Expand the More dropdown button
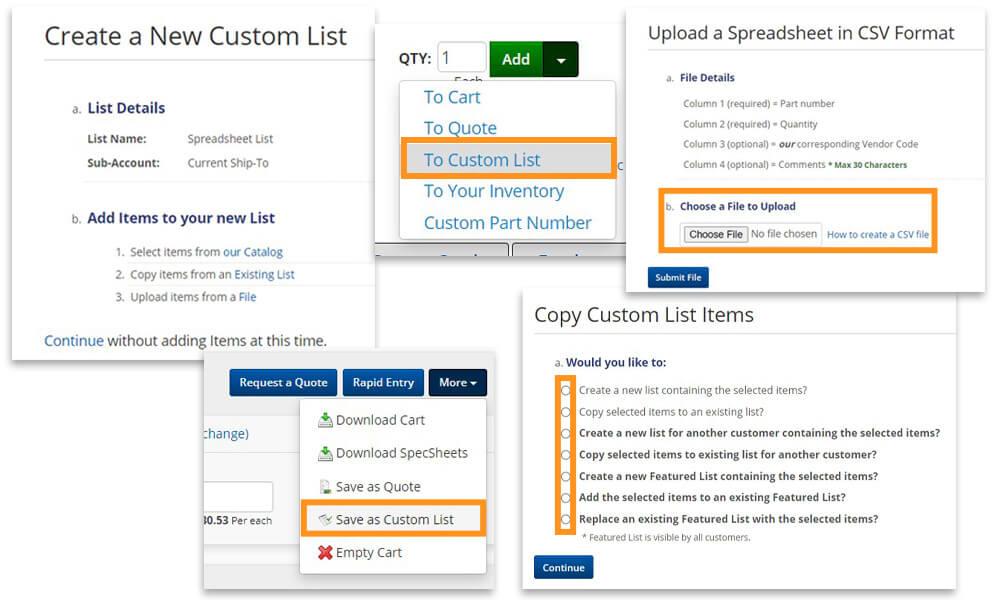1000x600 pixels. coord(458,383)
